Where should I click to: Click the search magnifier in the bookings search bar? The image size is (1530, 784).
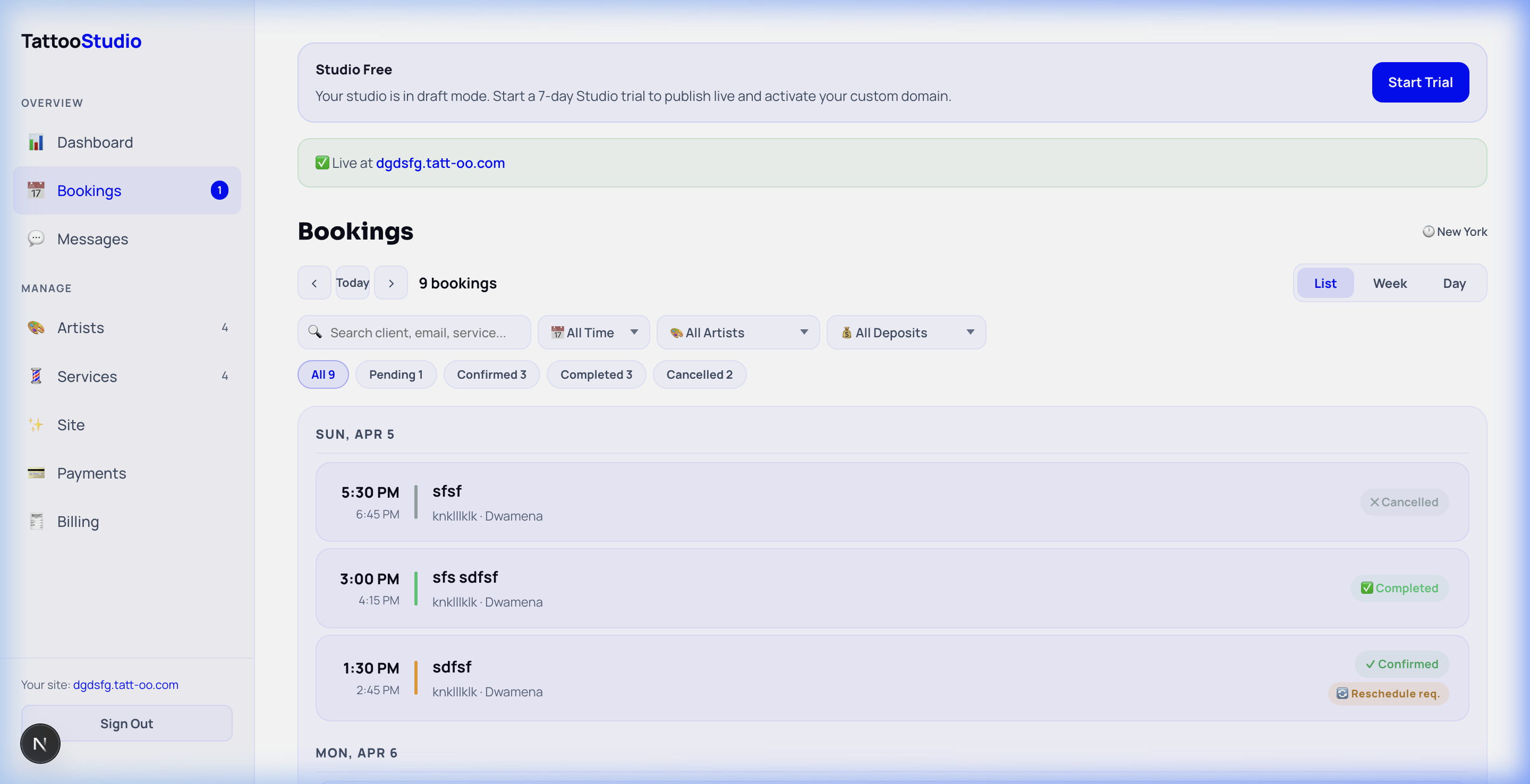coord(316,332)
